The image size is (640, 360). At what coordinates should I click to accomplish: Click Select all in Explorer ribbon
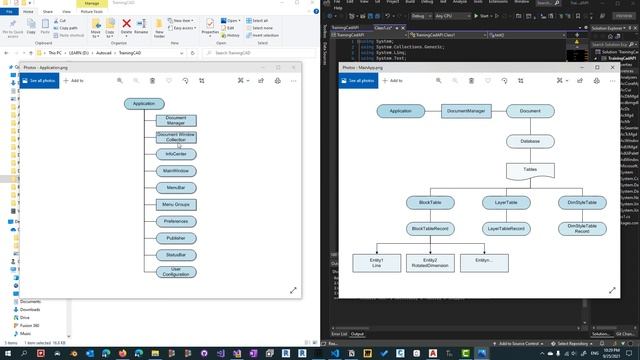(x=257, y=20)
